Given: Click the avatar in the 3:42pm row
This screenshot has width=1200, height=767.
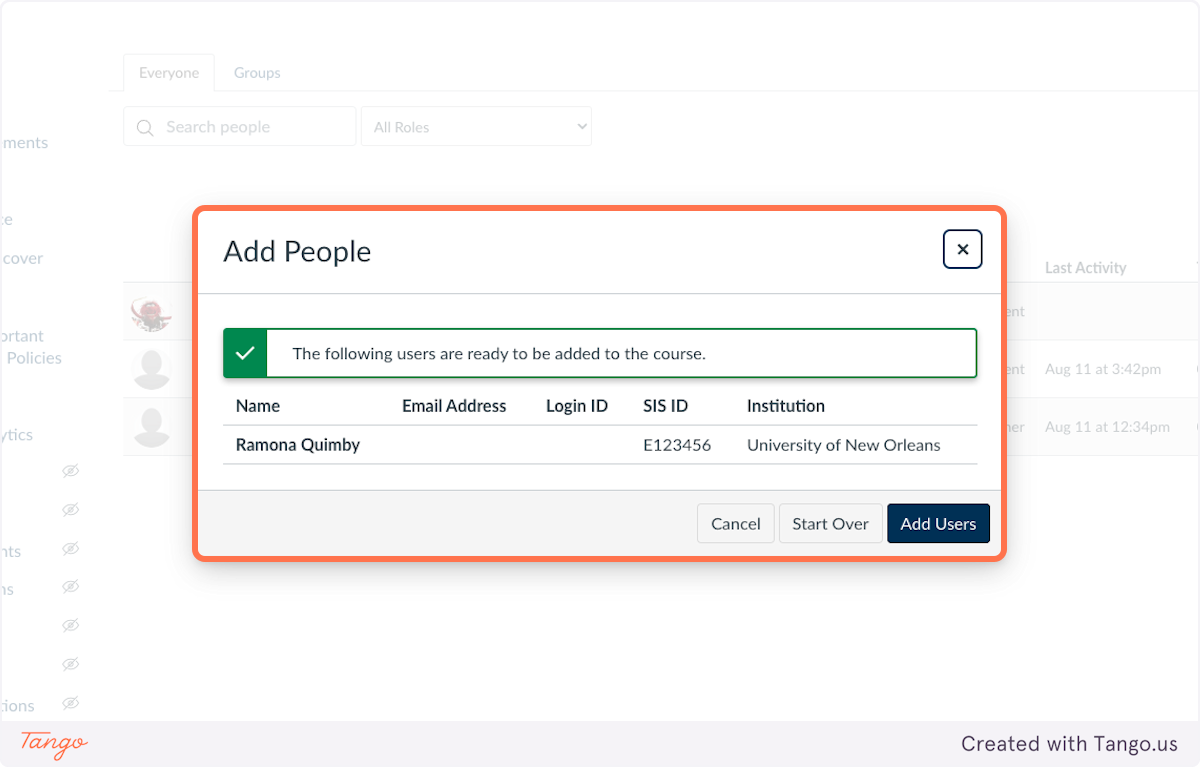Looking at the screenshot, I should 151,370.
